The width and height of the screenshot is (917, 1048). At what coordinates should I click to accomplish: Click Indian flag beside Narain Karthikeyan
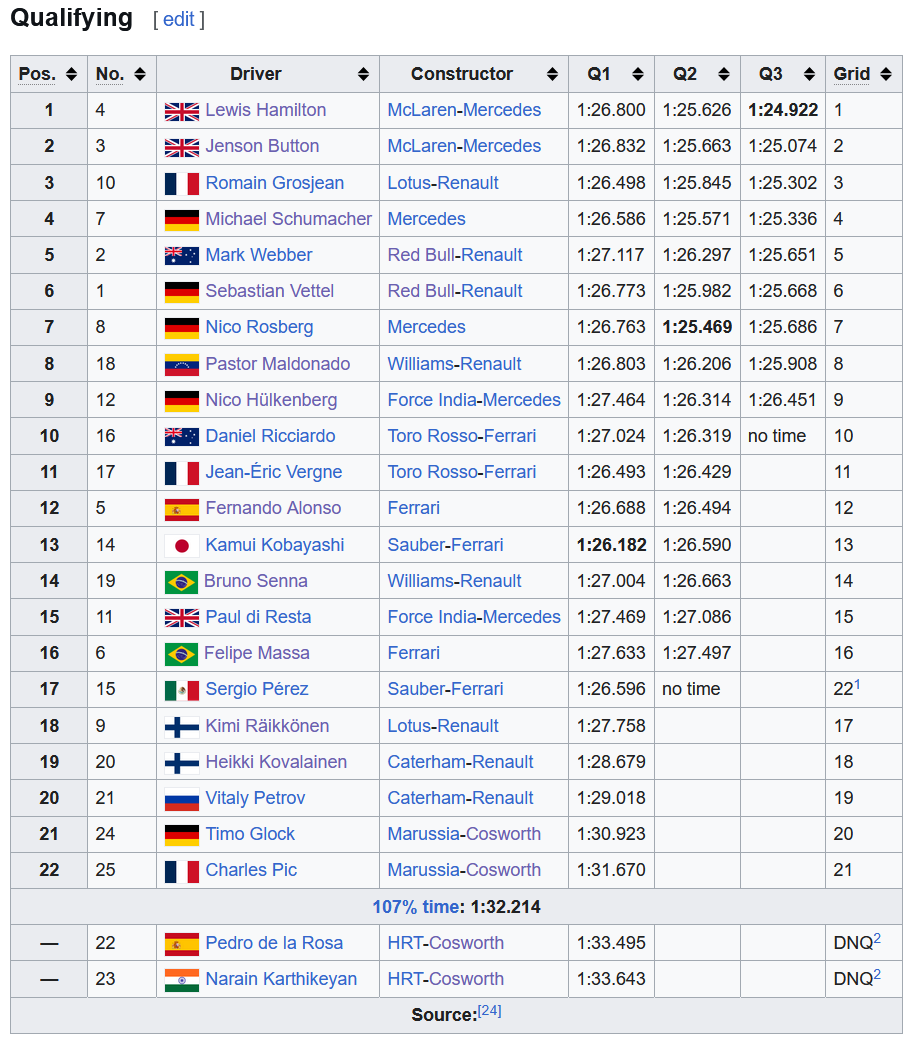point(182,980)
